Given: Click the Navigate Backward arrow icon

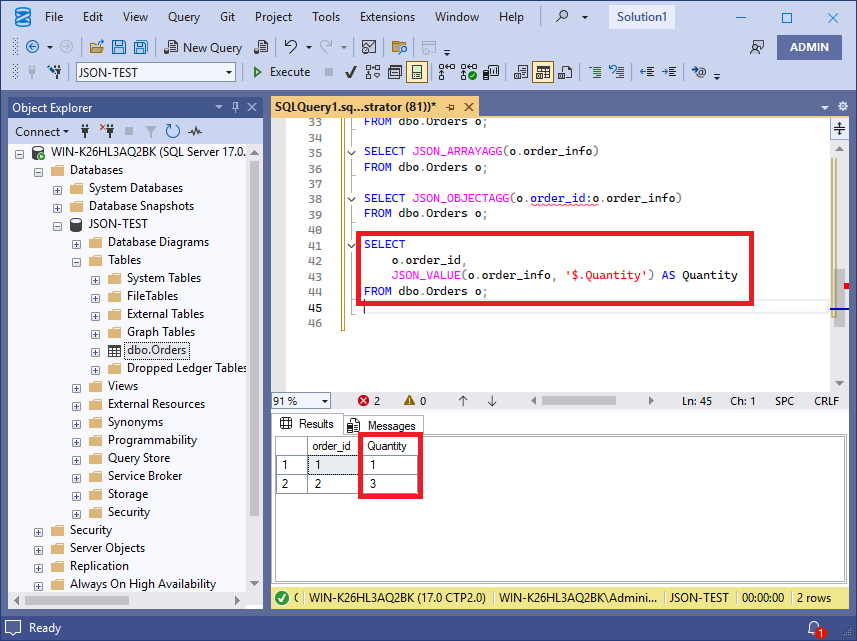Looking at the screenshot, I should (32, 48).
